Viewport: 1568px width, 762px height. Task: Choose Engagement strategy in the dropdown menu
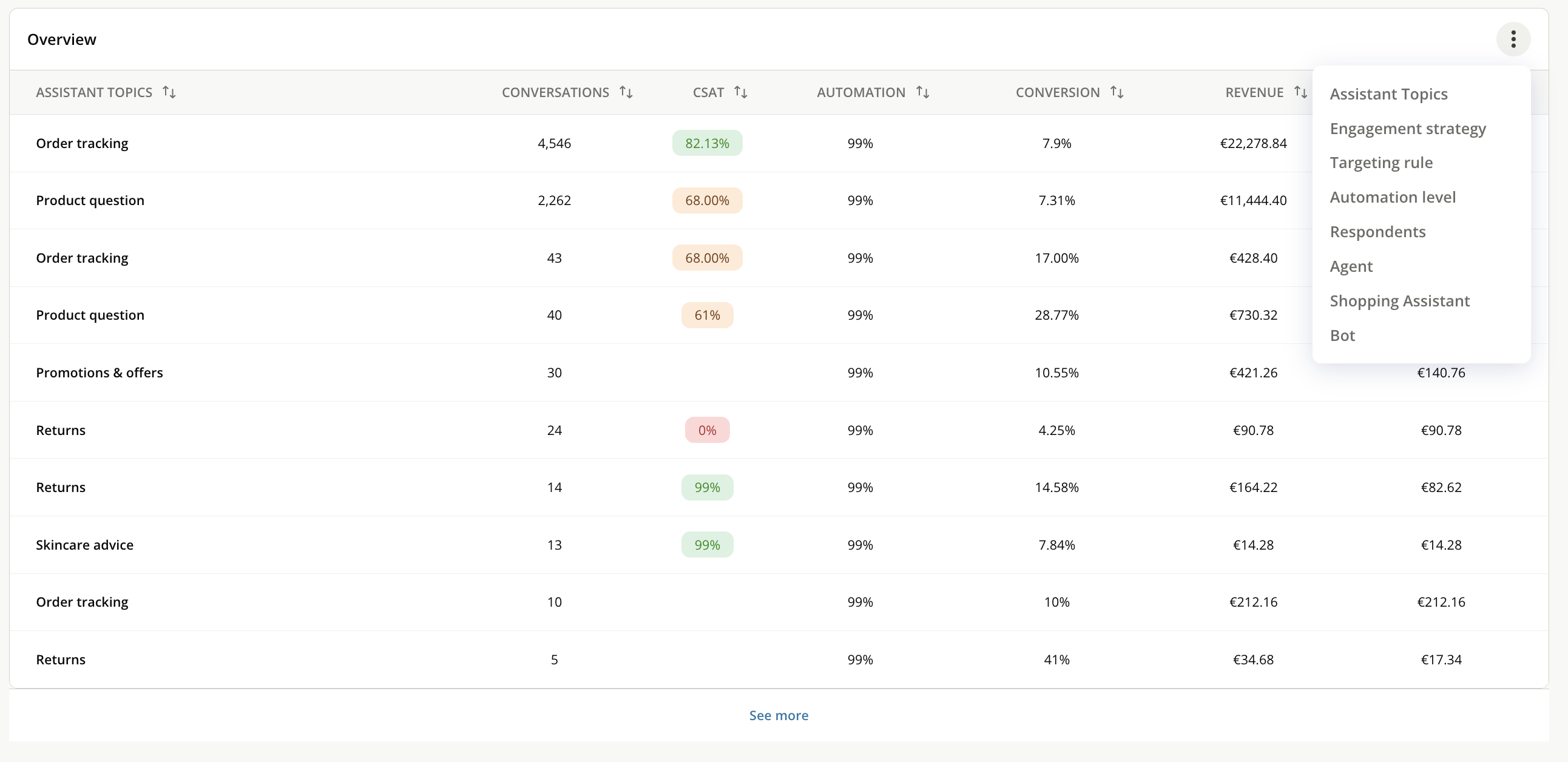coord(1407,129)
